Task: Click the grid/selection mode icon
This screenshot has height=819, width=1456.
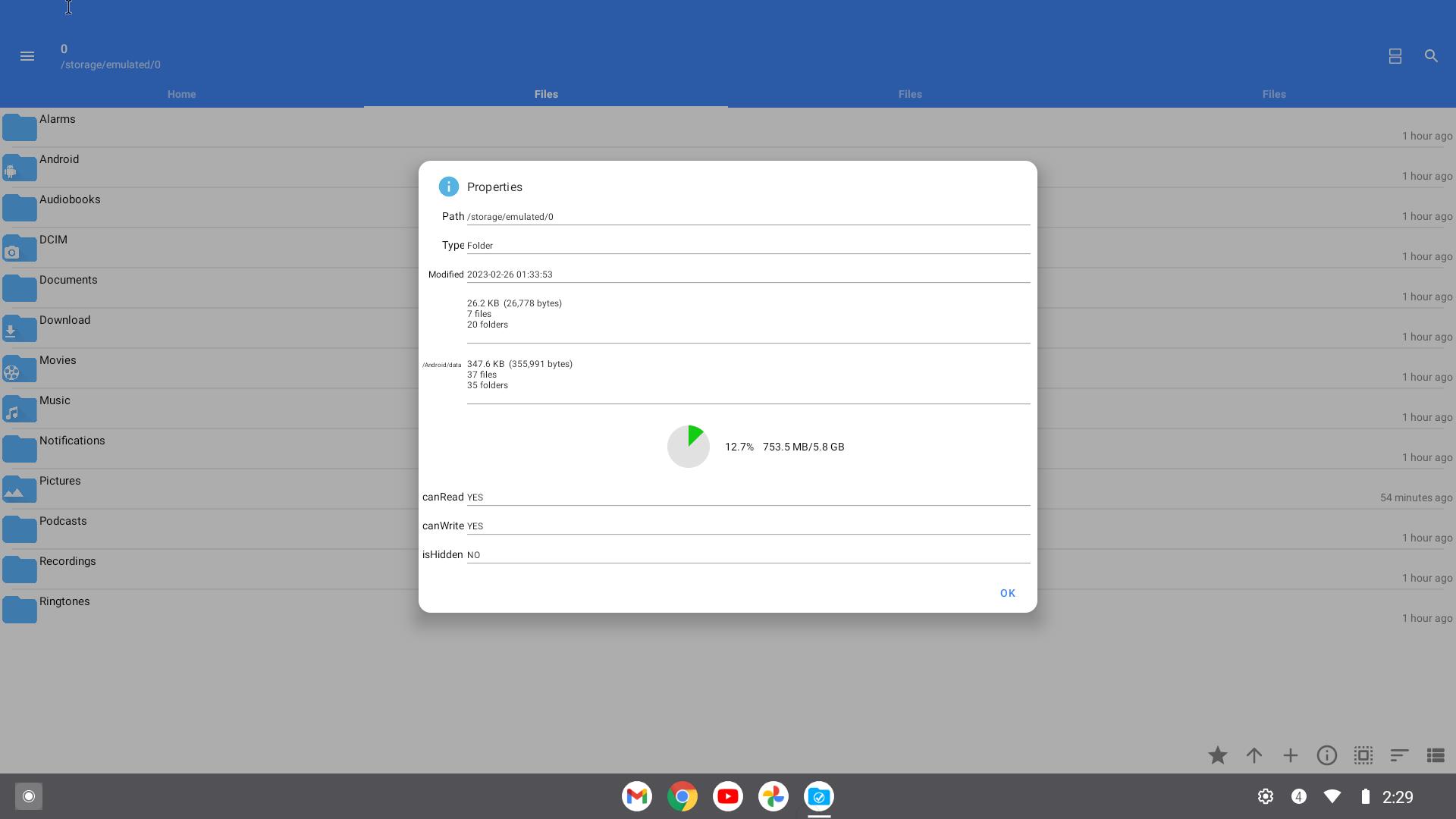Action: coord(1362,755)
